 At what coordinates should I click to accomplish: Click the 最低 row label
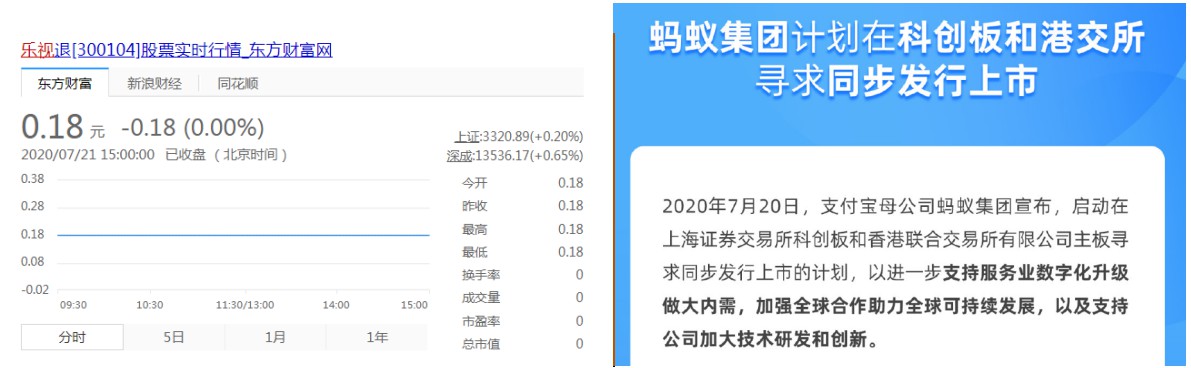tap(475, 252)
